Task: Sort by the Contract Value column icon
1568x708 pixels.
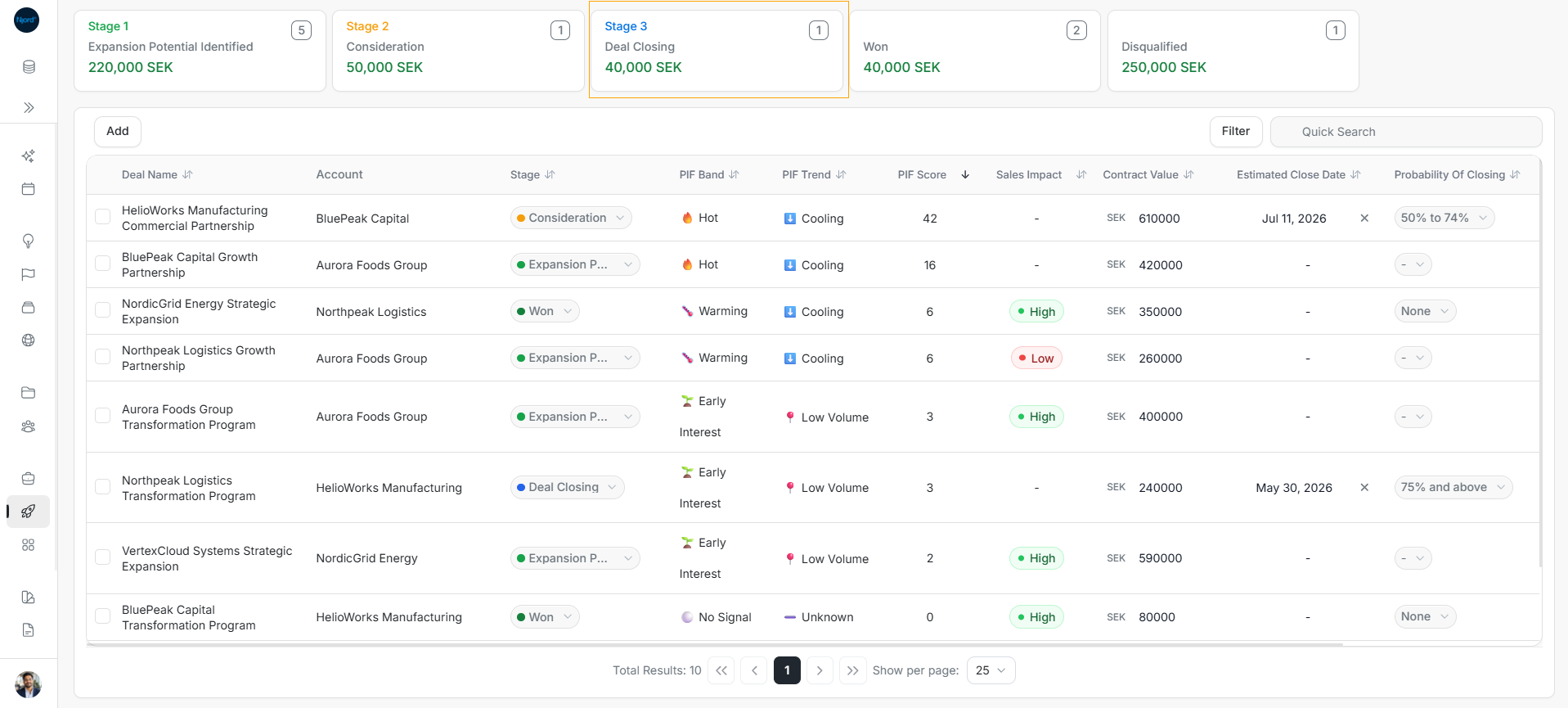Action: pos(1188,174)
